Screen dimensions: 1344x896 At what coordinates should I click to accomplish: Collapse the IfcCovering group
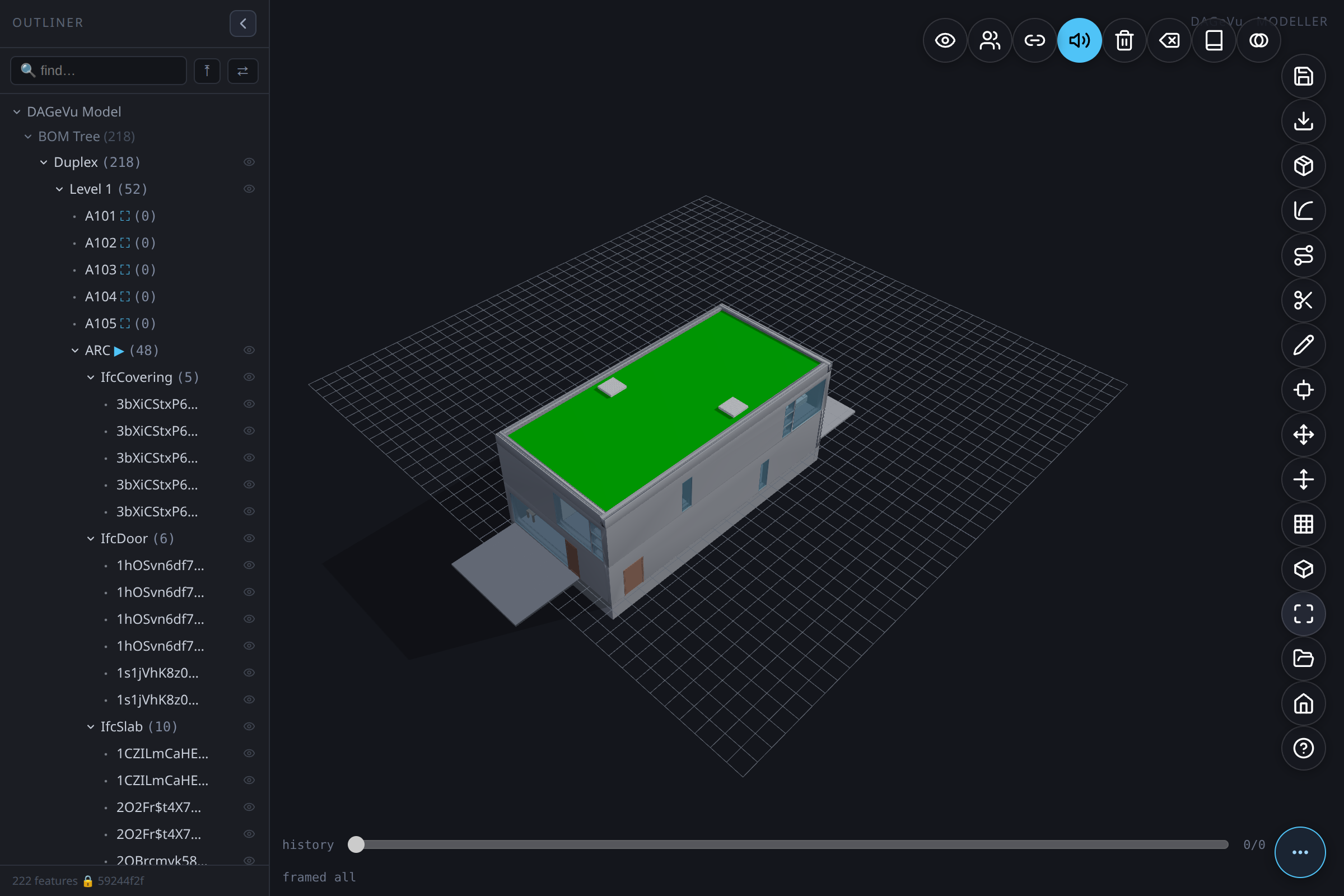(90, 377)
